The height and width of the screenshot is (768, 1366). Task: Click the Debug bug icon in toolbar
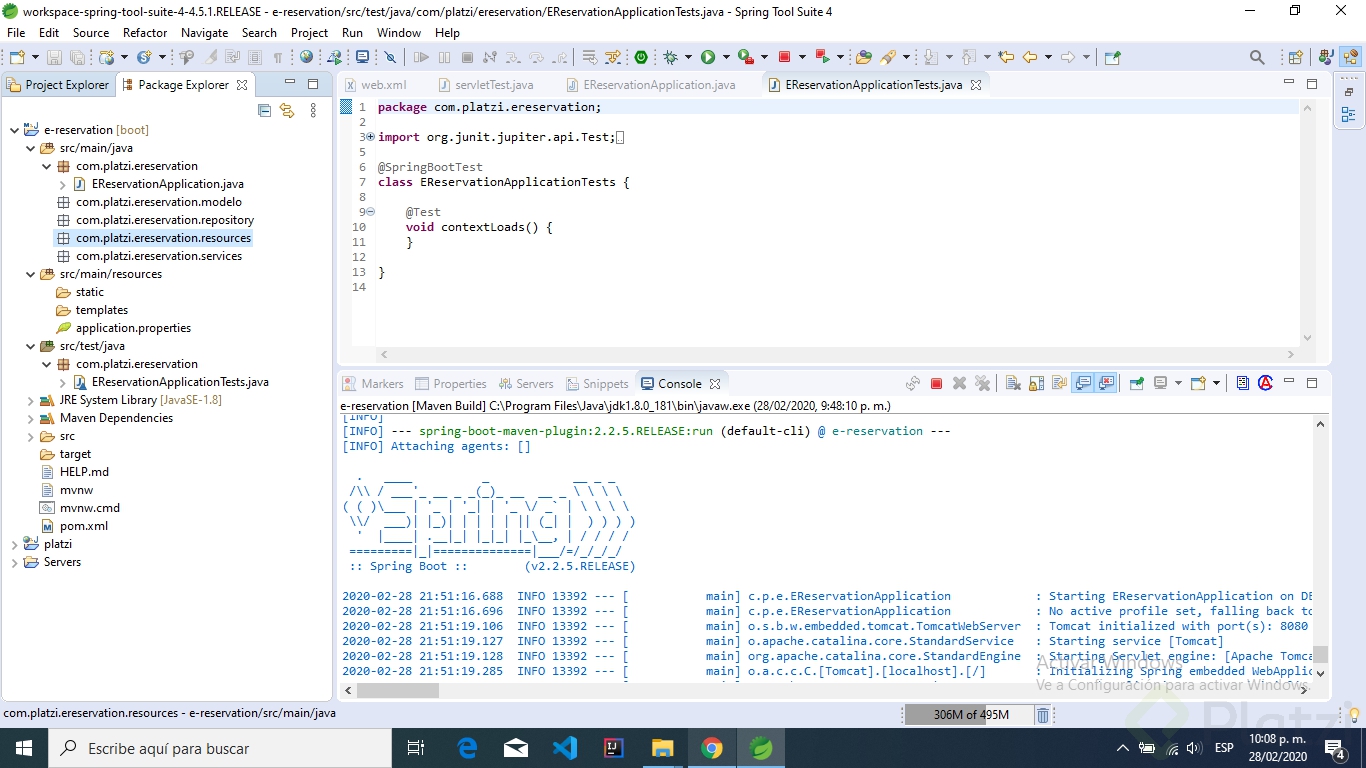coord(670,57)
